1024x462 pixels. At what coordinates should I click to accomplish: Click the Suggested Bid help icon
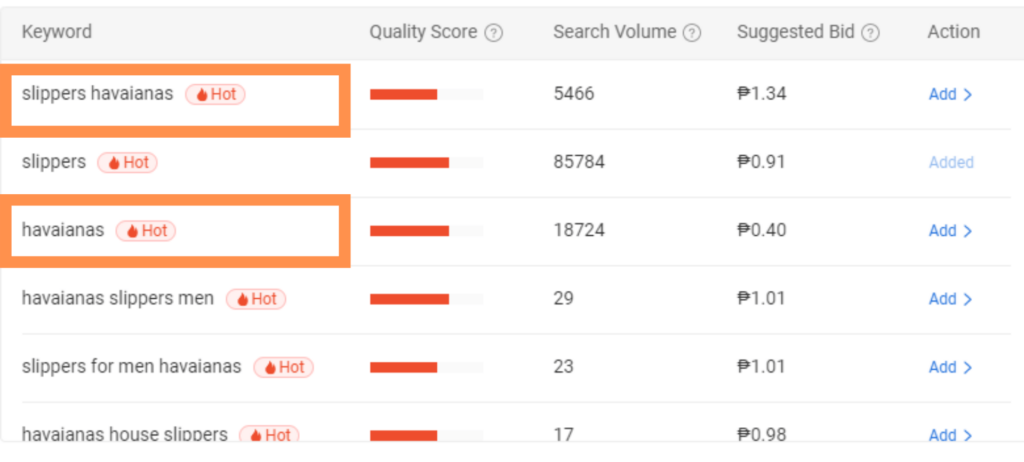(x=871, y=33)
